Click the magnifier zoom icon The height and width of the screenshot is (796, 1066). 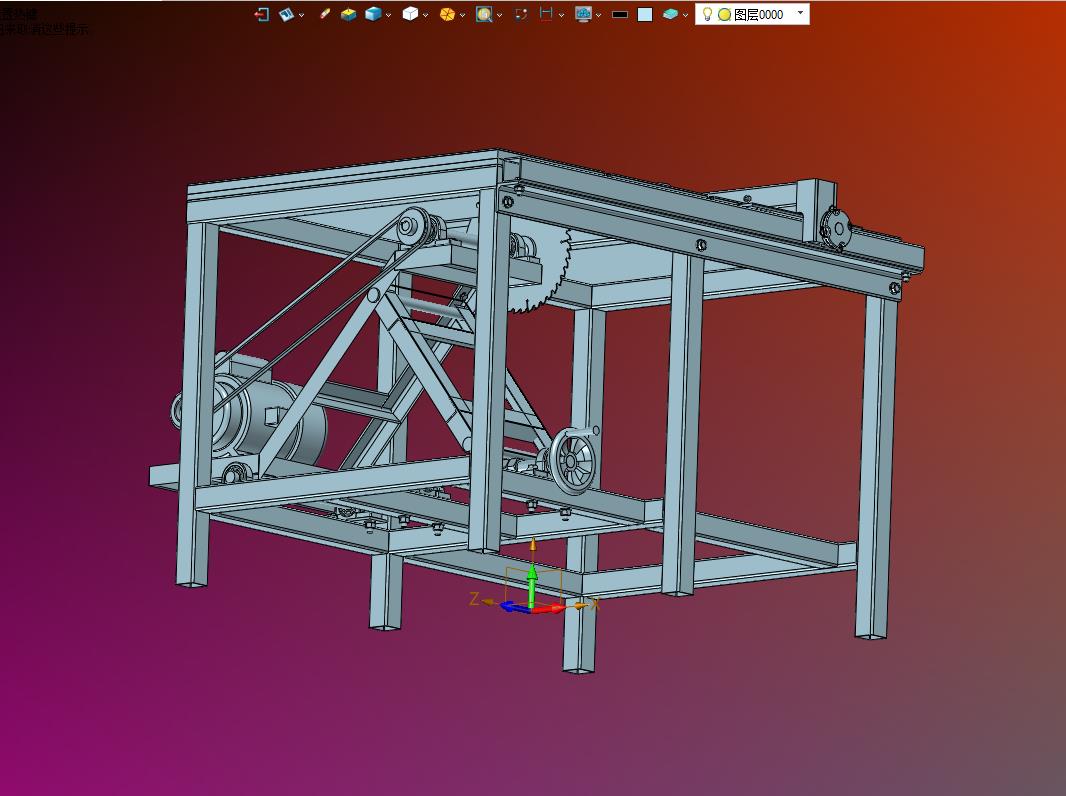point(484,14)
